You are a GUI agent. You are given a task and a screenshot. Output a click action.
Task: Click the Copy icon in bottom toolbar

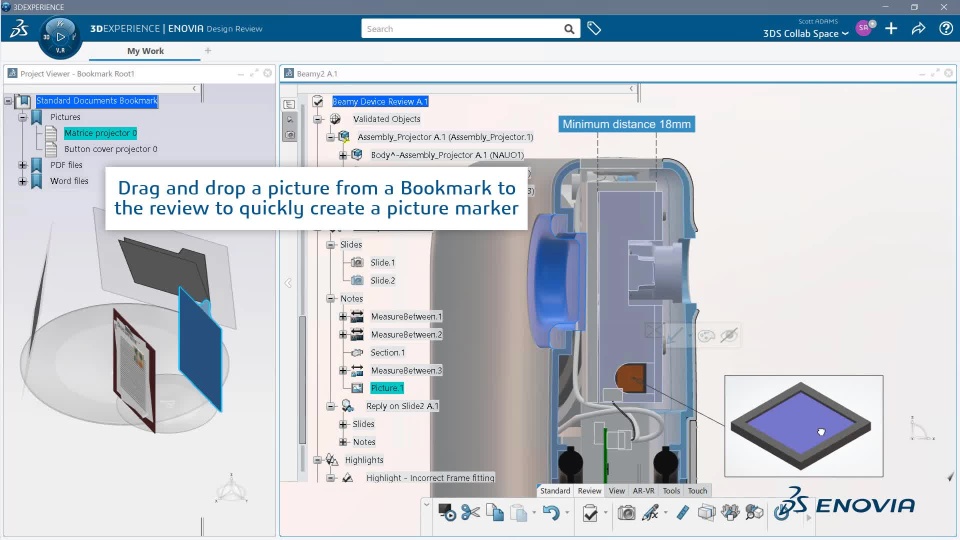coord(494,513)
